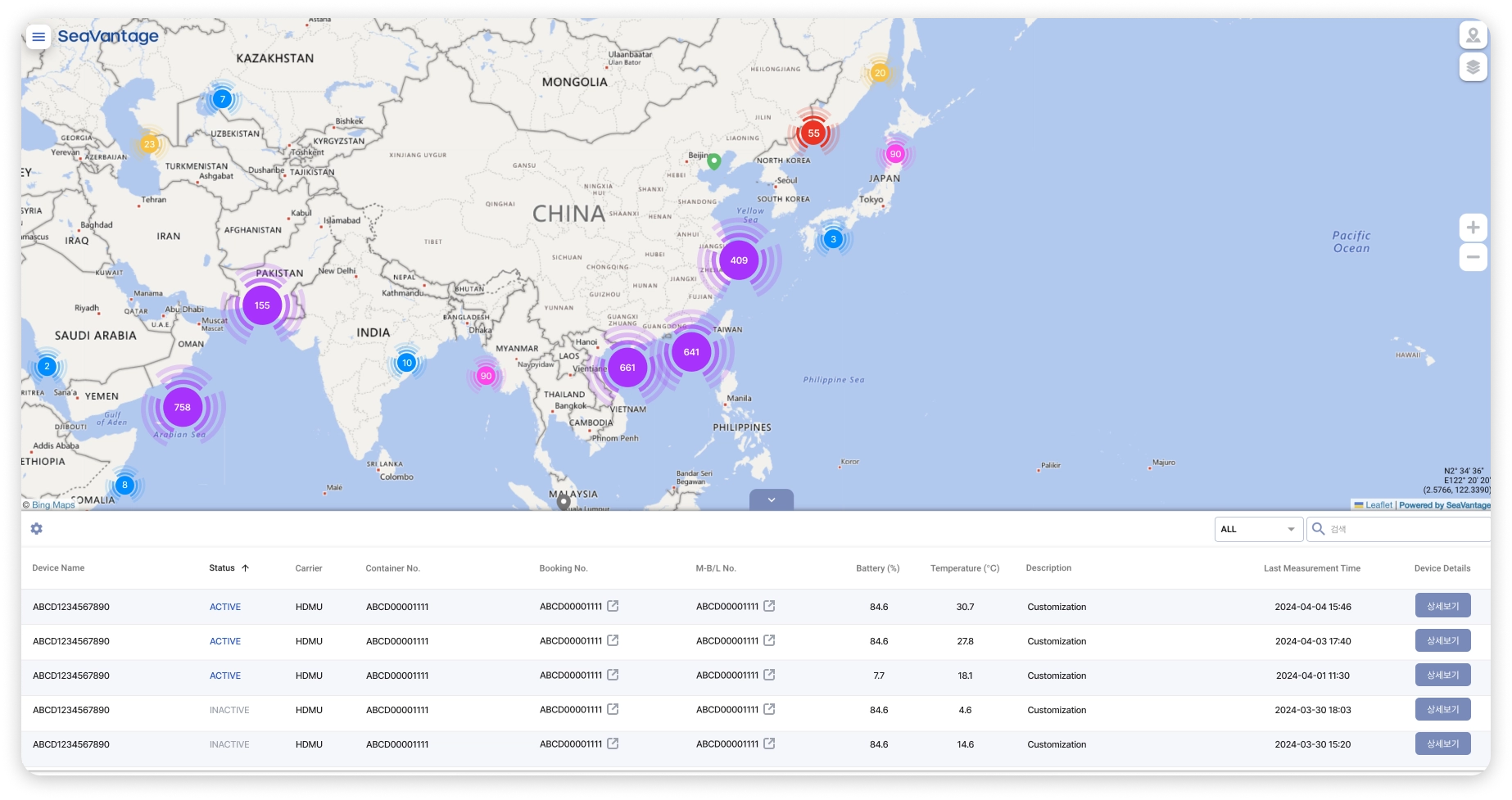Select the yellow cluster marker 23
The height and width of the screenshot is (800, 1512).
click(x=149, y=144)
